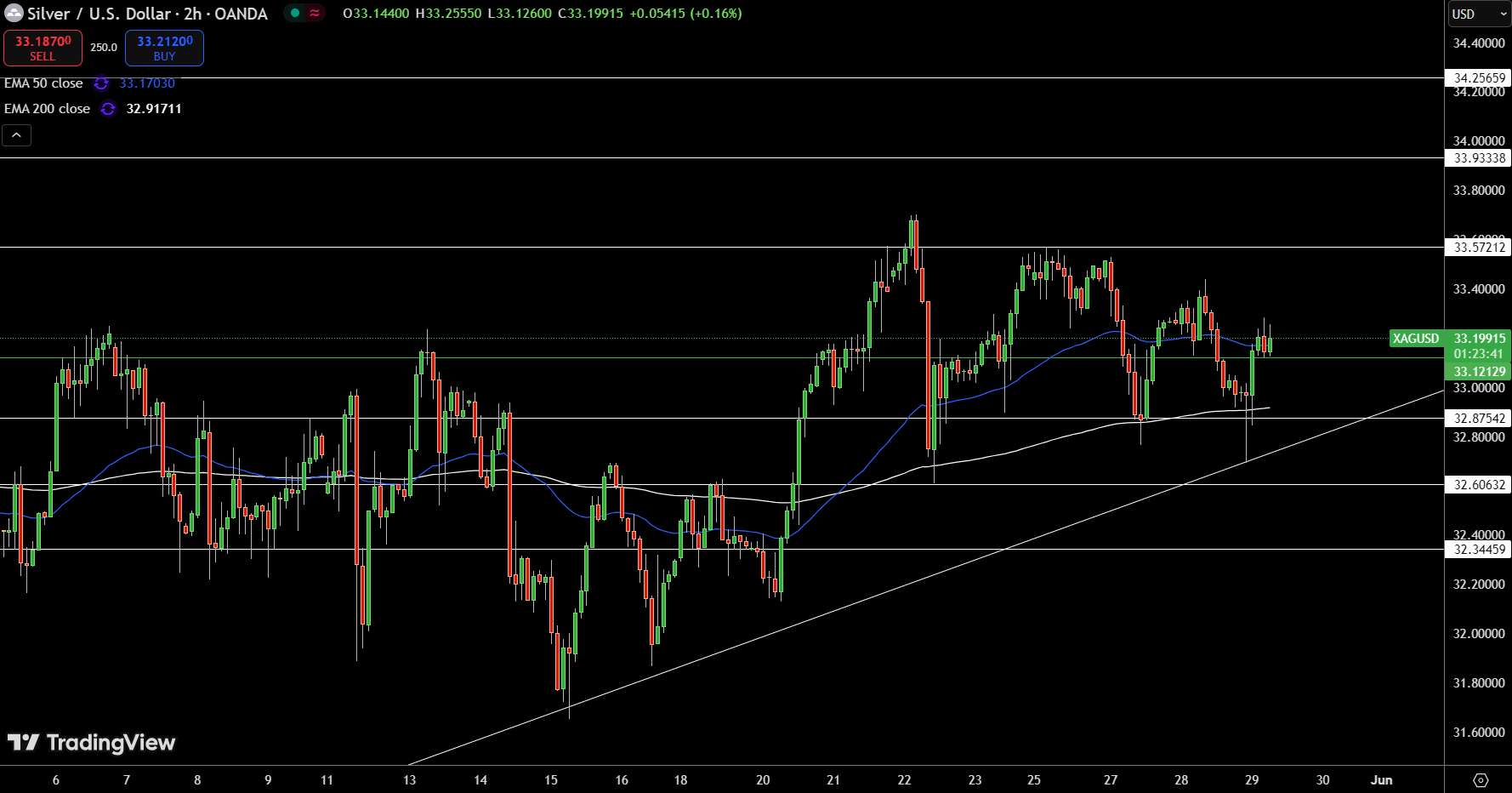Image resolution: width=1512 pixels, height=793 pixels.
Task: Click the green market status dot
Action: pos(295,14)
